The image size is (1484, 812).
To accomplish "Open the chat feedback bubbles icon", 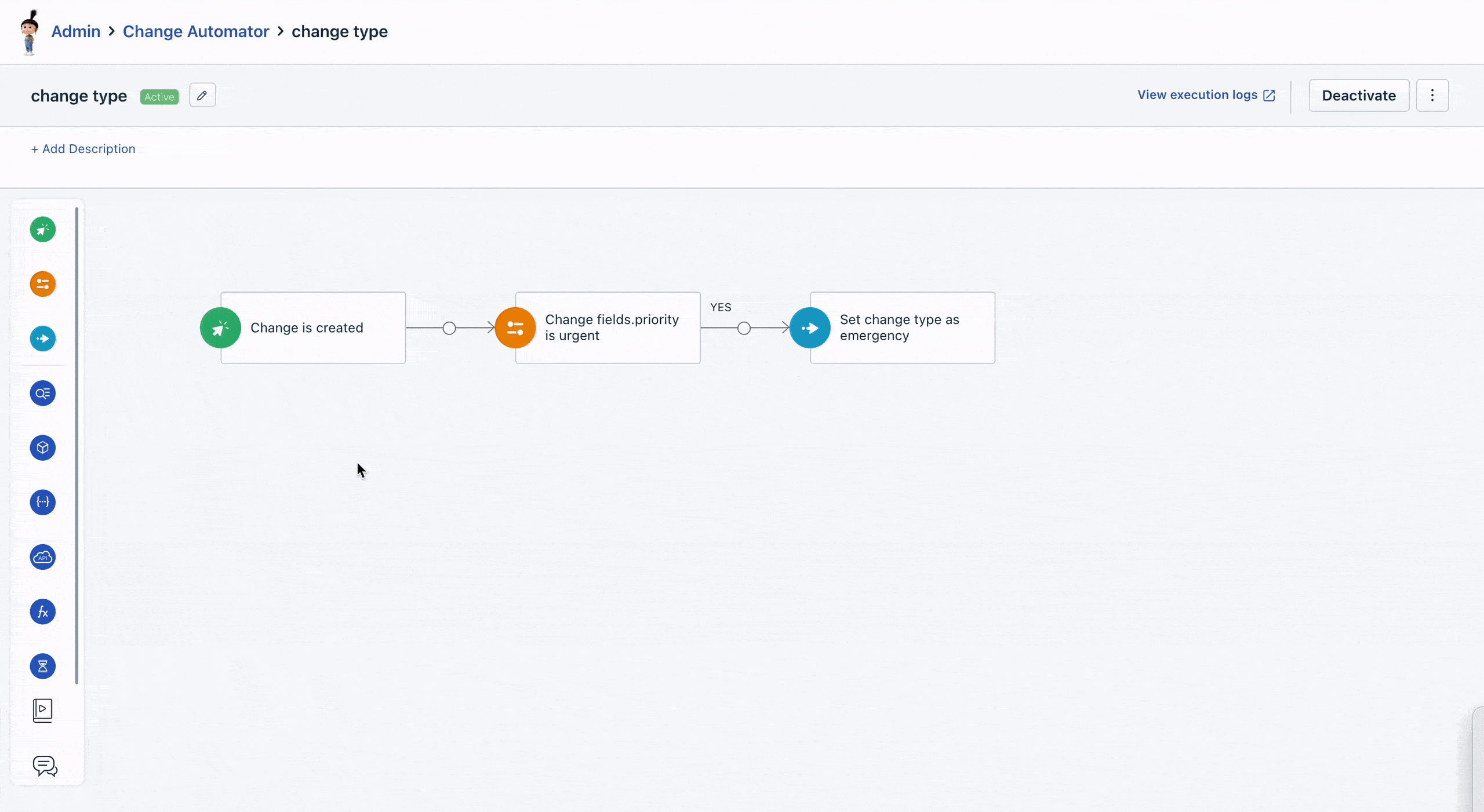I will [45, 766].
